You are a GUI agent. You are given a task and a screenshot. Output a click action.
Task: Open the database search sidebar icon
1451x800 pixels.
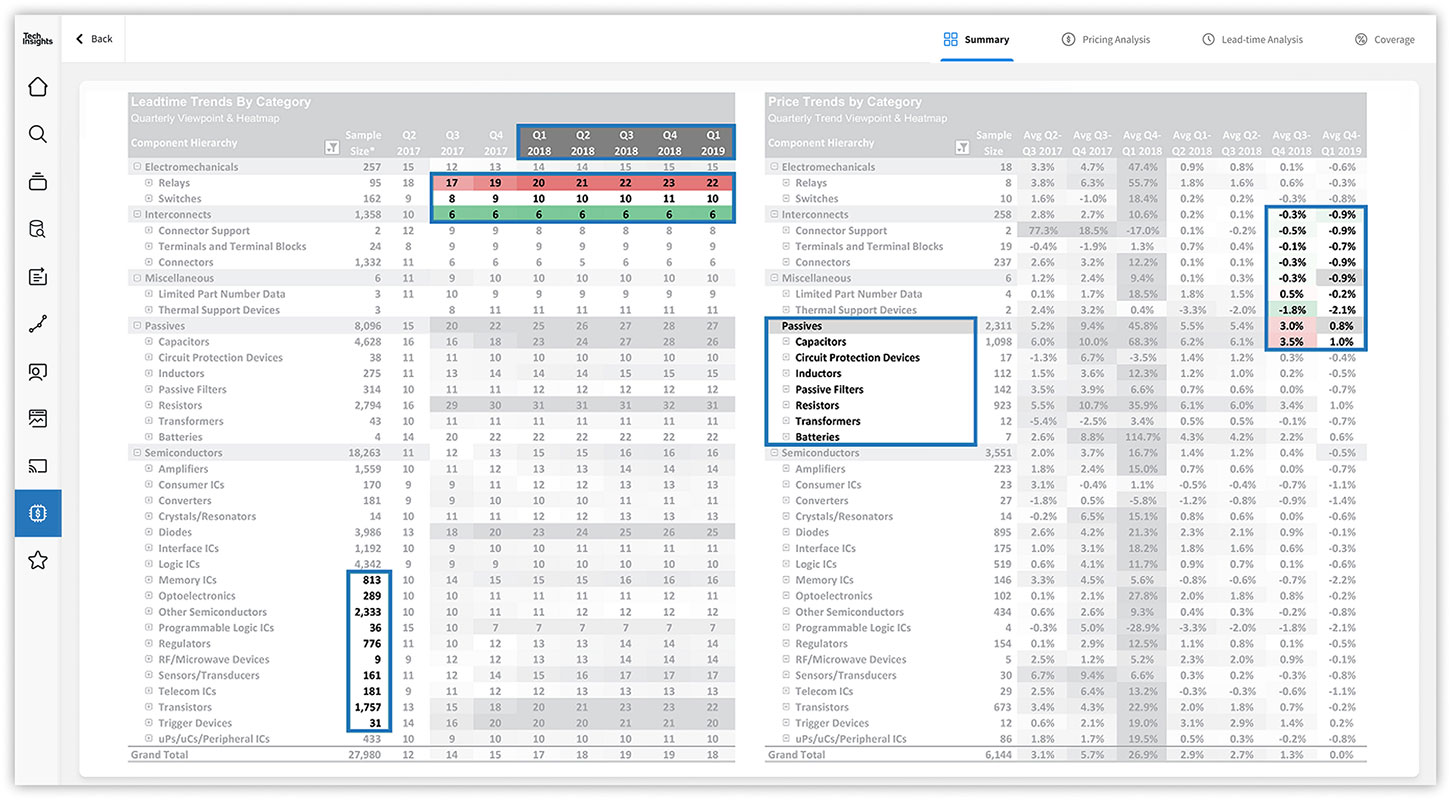click(x=38, y=229)
